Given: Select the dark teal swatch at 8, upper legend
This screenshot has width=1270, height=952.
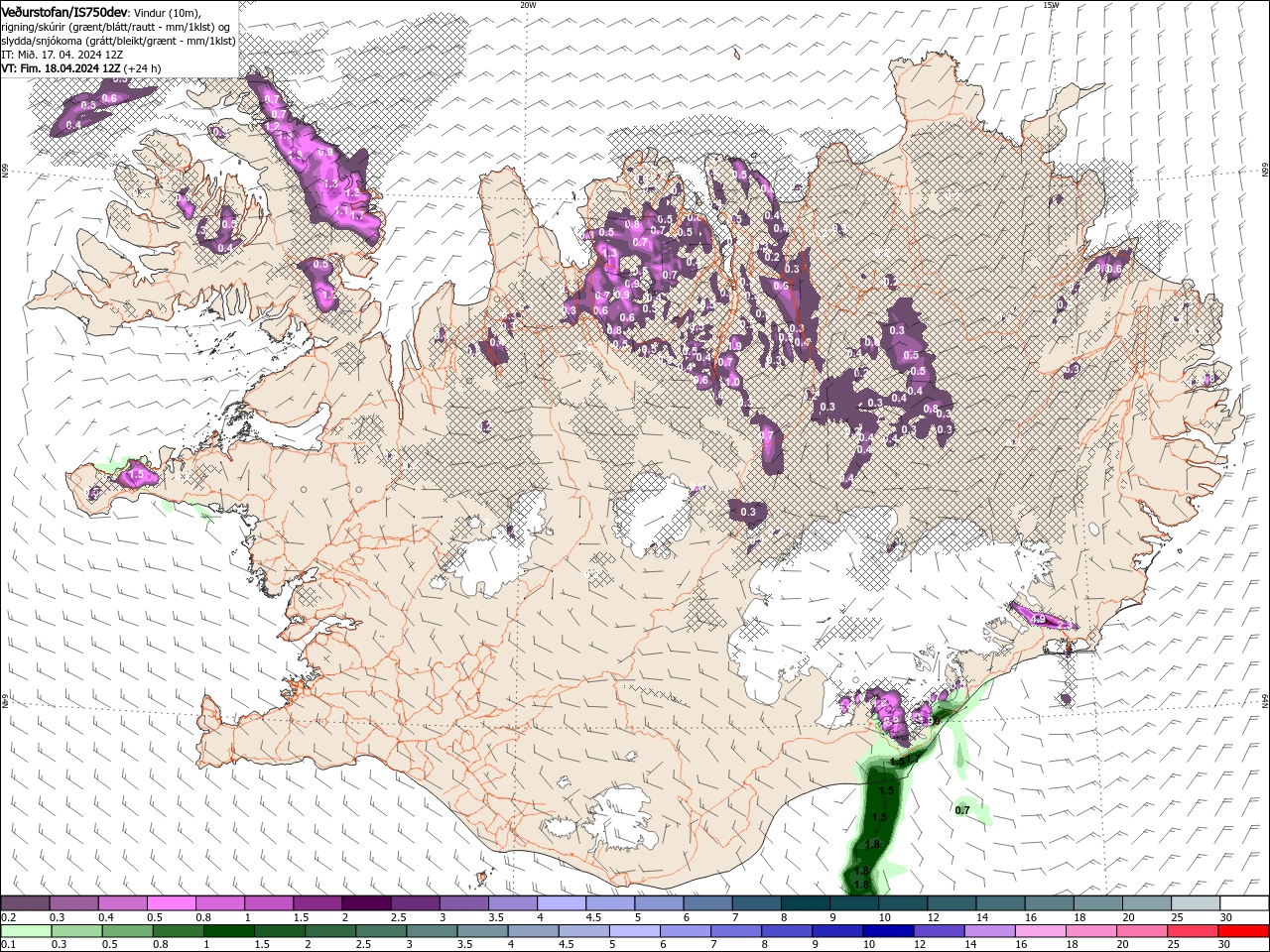Looking at the screenshot, I should click(804, 903).
